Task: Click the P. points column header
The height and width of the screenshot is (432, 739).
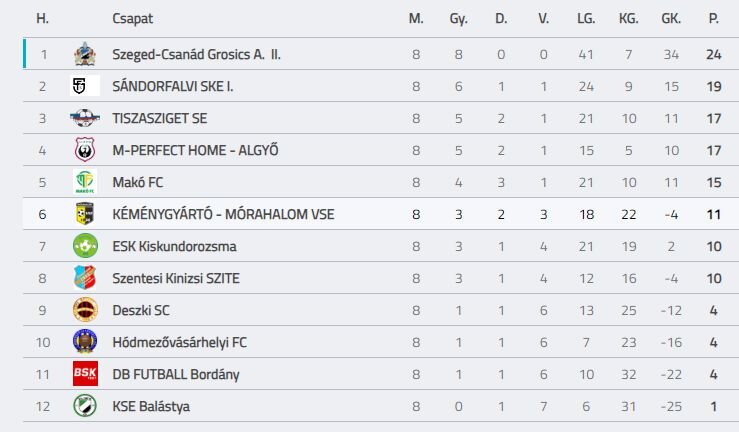Action: pos(713,18)
